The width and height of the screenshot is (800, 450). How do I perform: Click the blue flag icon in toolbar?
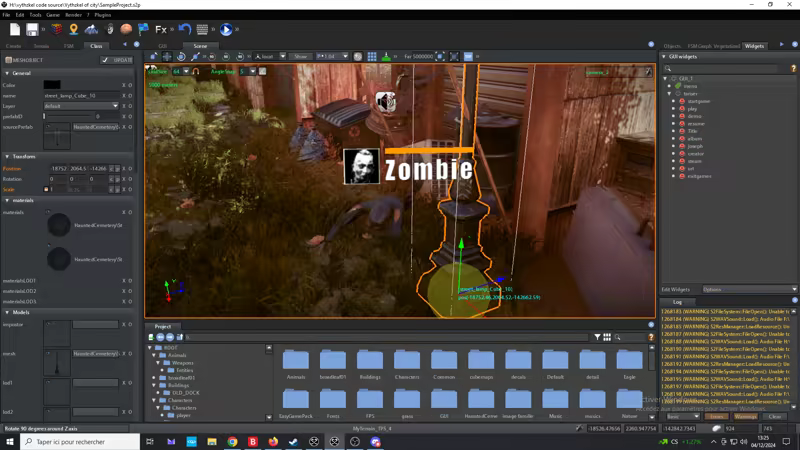tap(143, 30)
